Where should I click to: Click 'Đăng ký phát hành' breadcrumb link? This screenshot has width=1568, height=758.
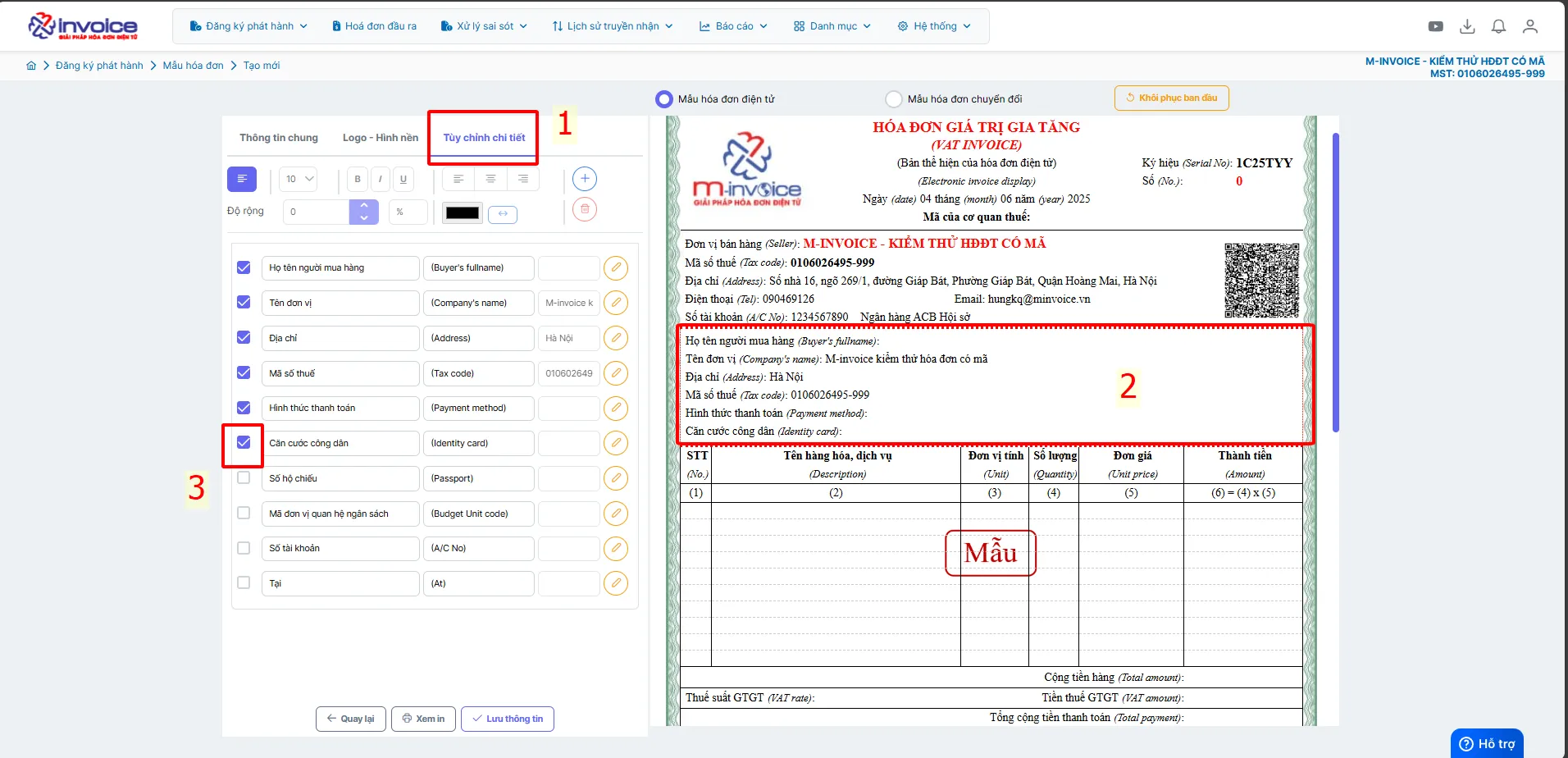pyautogui.click(x=99, y=66)
